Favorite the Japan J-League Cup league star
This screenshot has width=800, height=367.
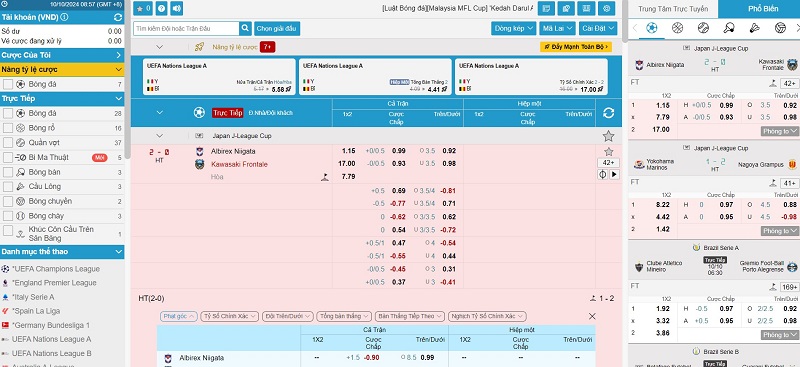point(608,136)
